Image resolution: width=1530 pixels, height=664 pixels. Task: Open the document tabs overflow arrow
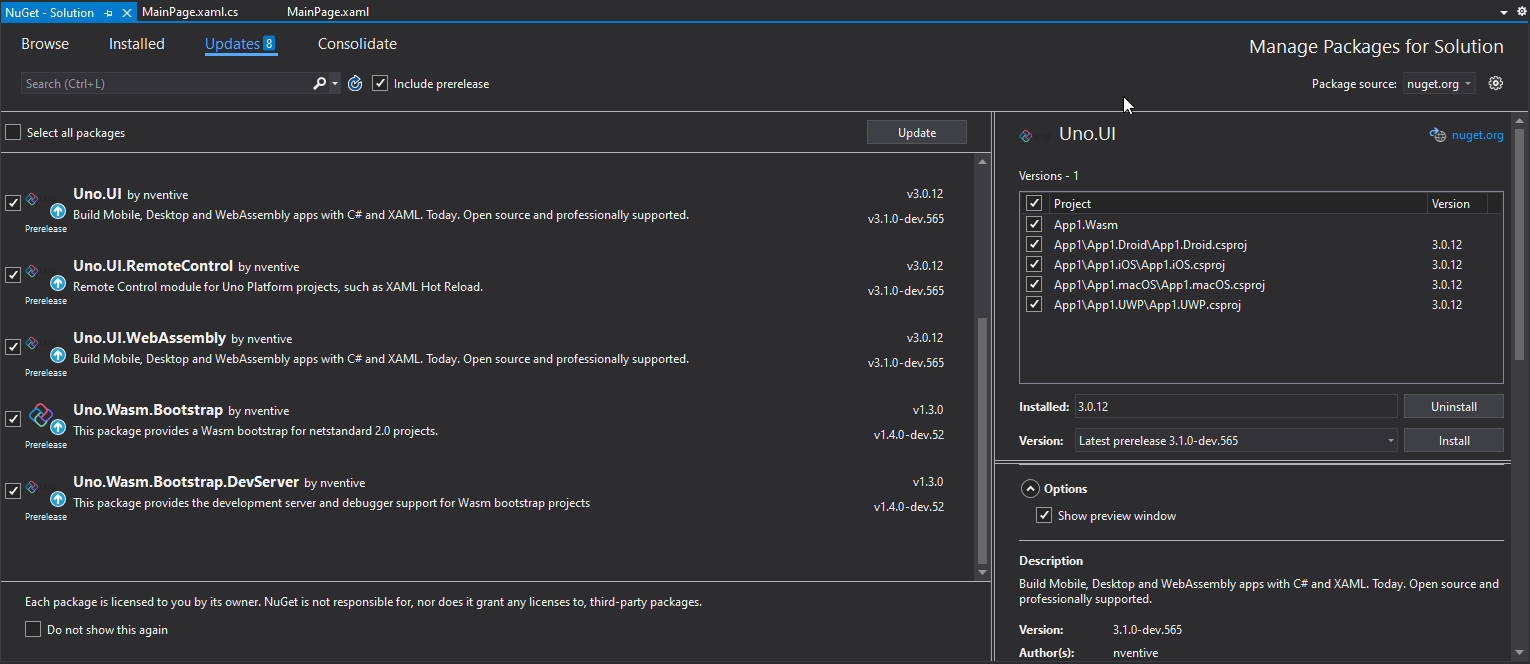point(1504,13)
